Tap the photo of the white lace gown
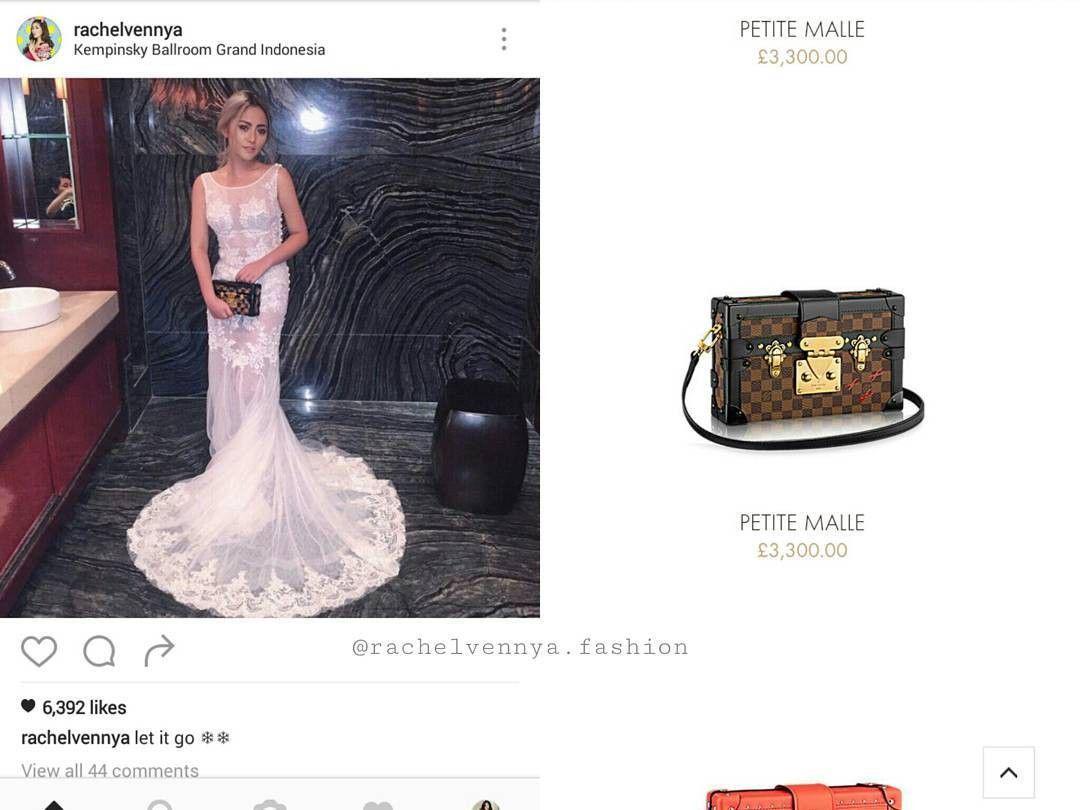The image size is (1080, 810). tap(270, 348)
